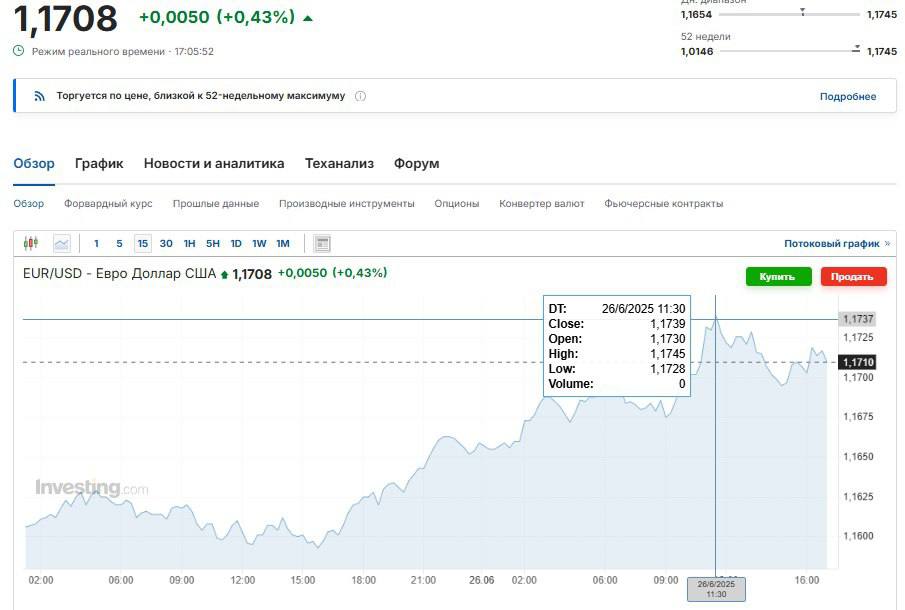Image resolution: width=905 pixels, height=610 pixels.
Task: Click the clock icon beside real-time mode
Action: (x=19, y=51)
